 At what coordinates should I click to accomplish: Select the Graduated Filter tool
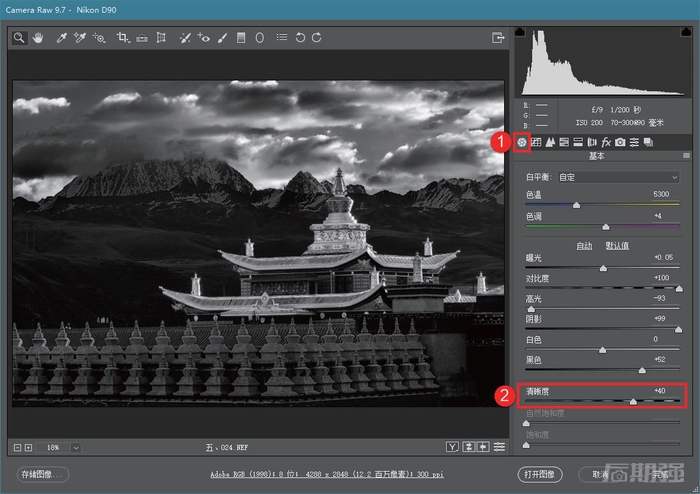coord(241,38)
